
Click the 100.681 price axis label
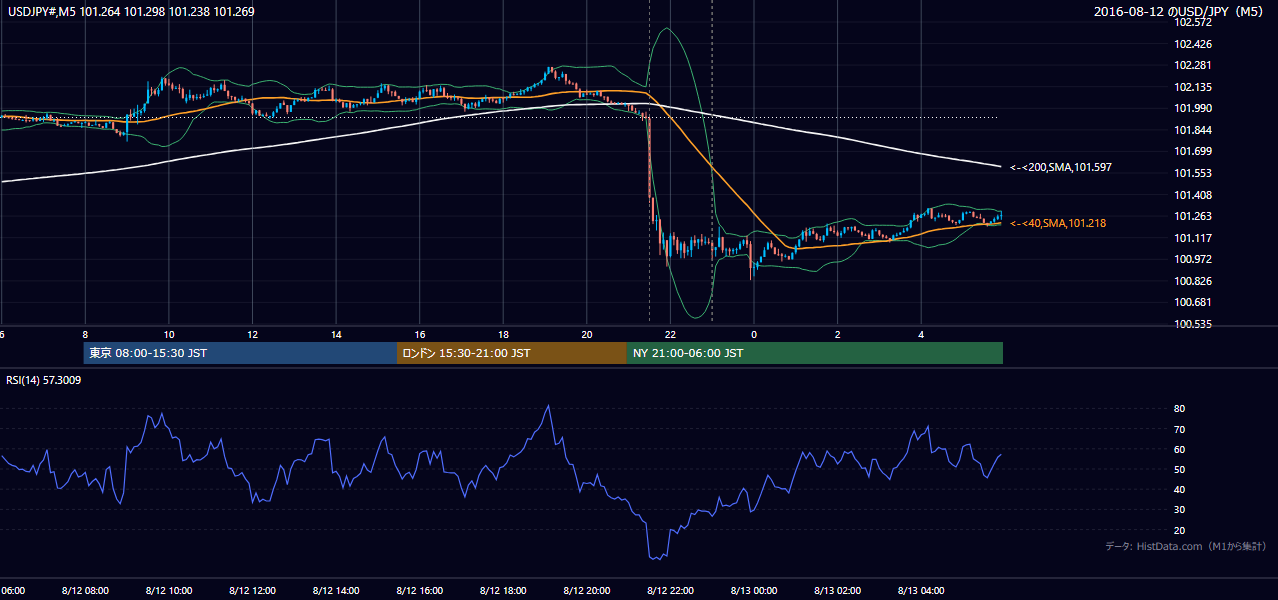1194,302
